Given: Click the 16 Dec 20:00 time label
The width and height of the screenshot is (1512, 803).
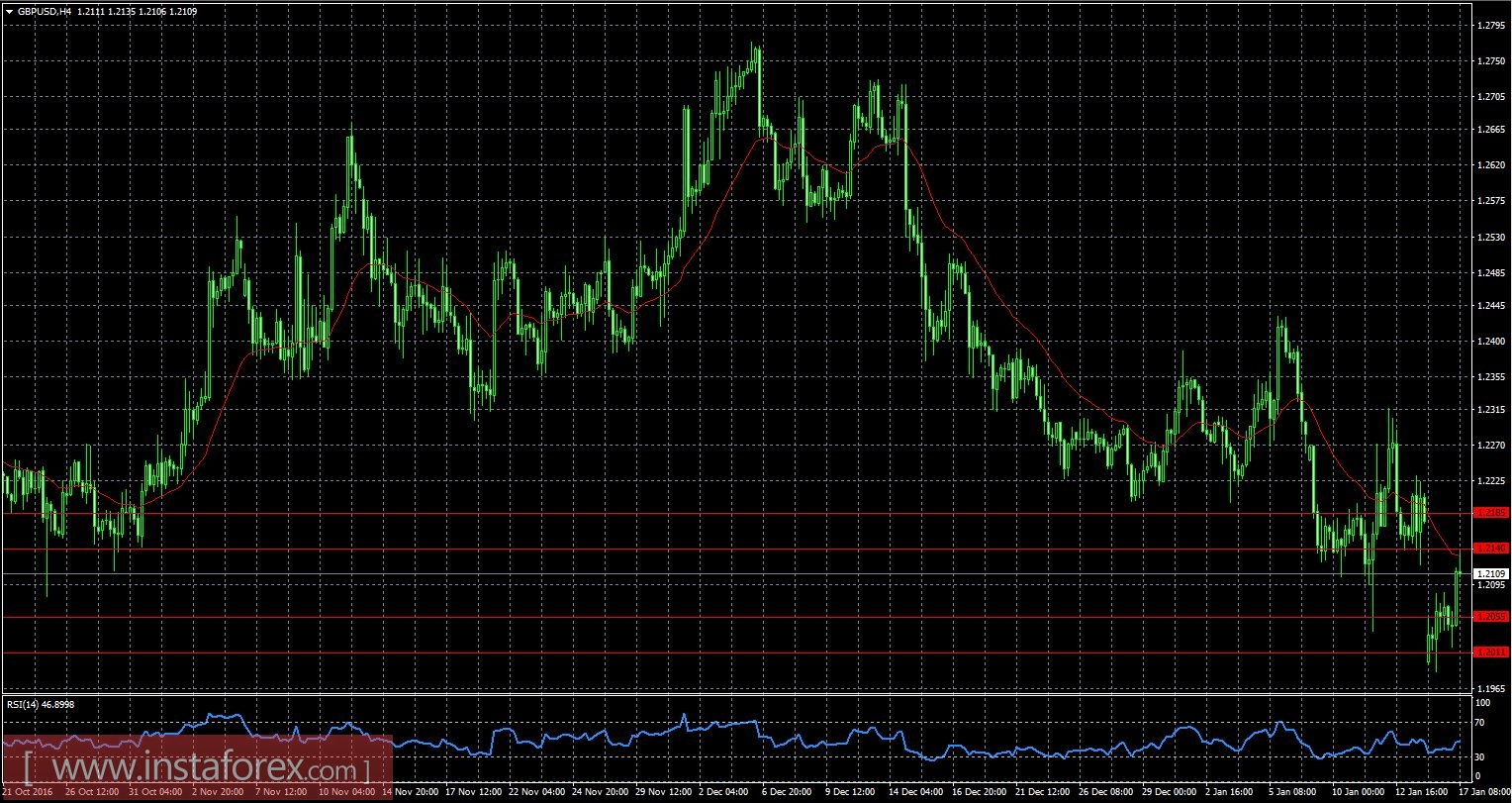Looking at the screenshot, I should (982, 793).
